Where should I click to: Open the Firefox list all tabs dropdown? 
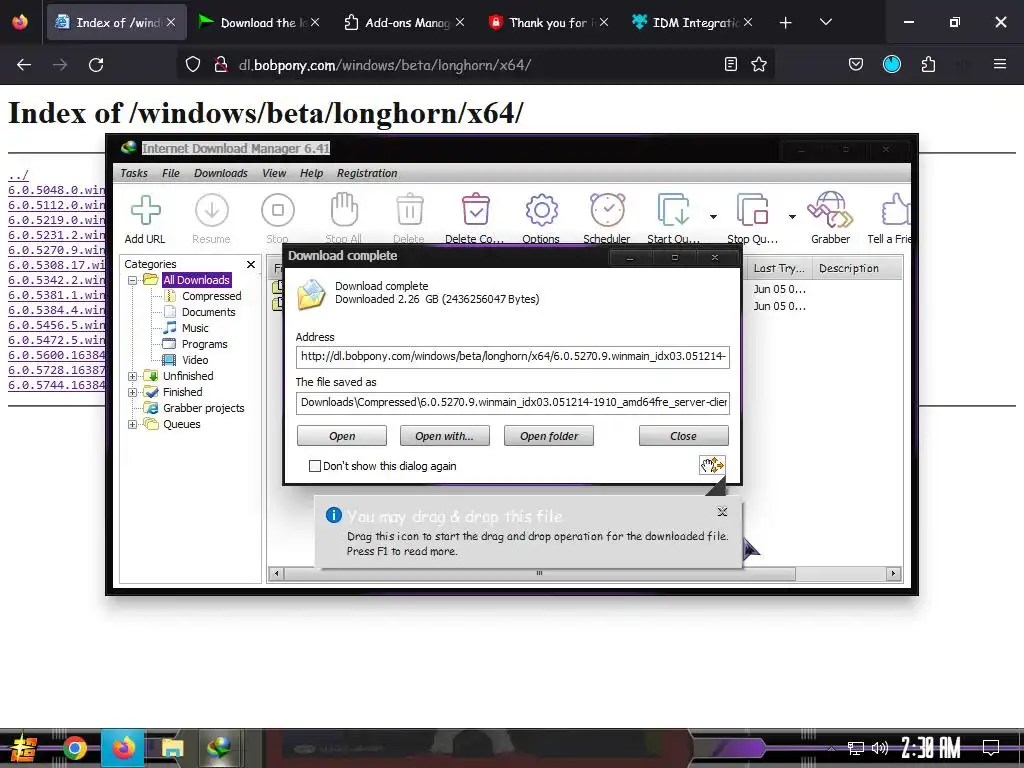(825, 22)
